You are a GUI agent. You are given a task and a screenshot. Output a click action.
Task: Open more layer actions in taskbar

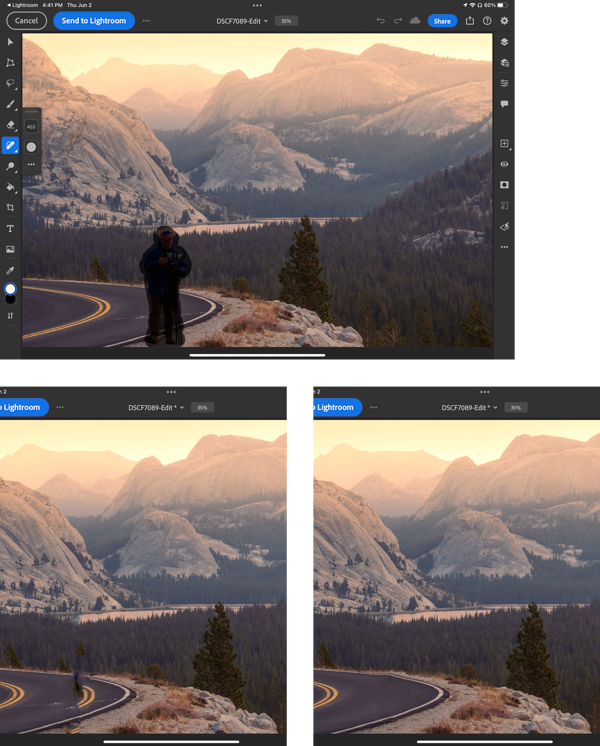pyautogui.click(x=504, y=247)
